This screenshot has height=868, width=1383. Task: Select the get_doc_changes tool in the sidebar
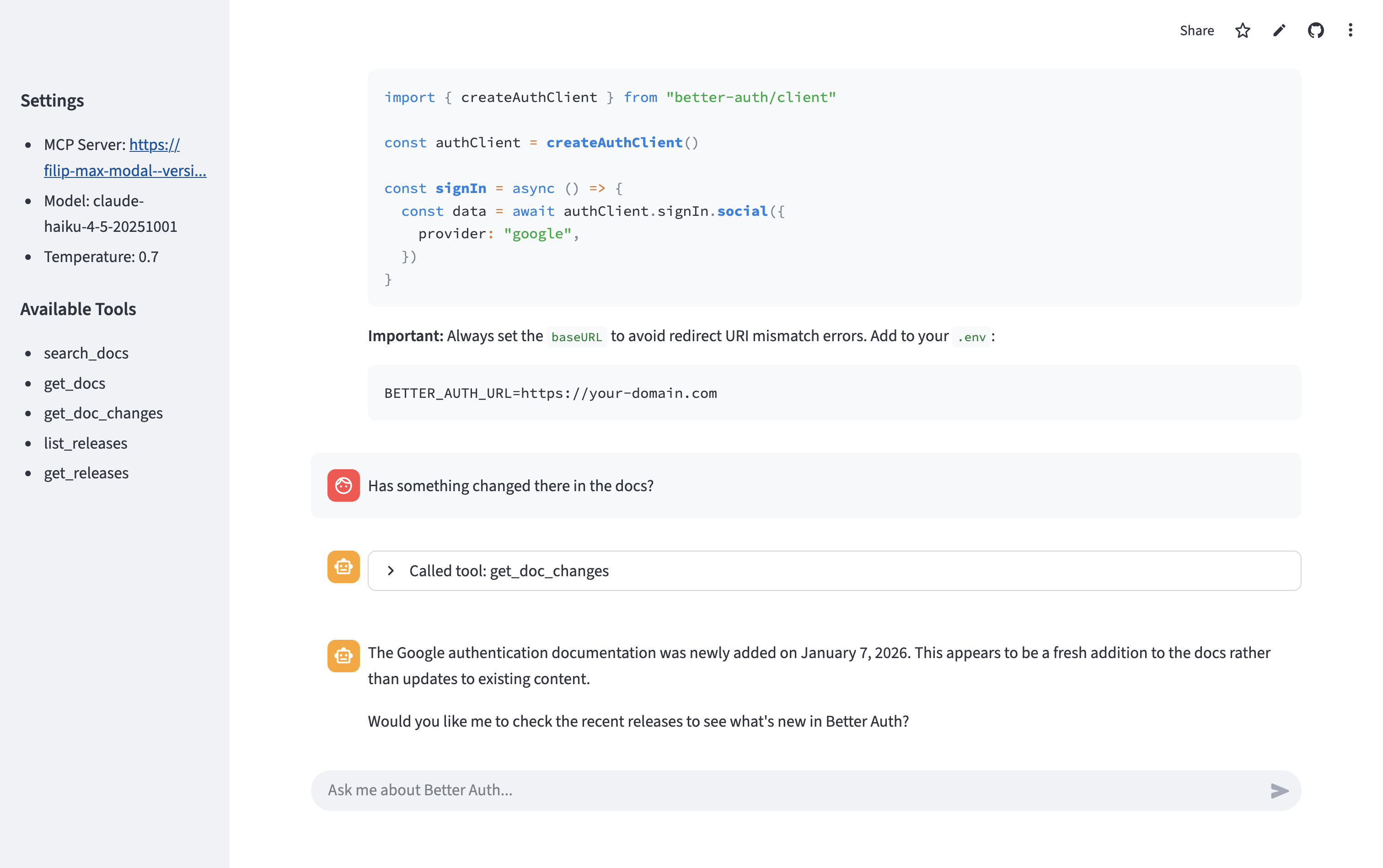click(x=103, y=413)
